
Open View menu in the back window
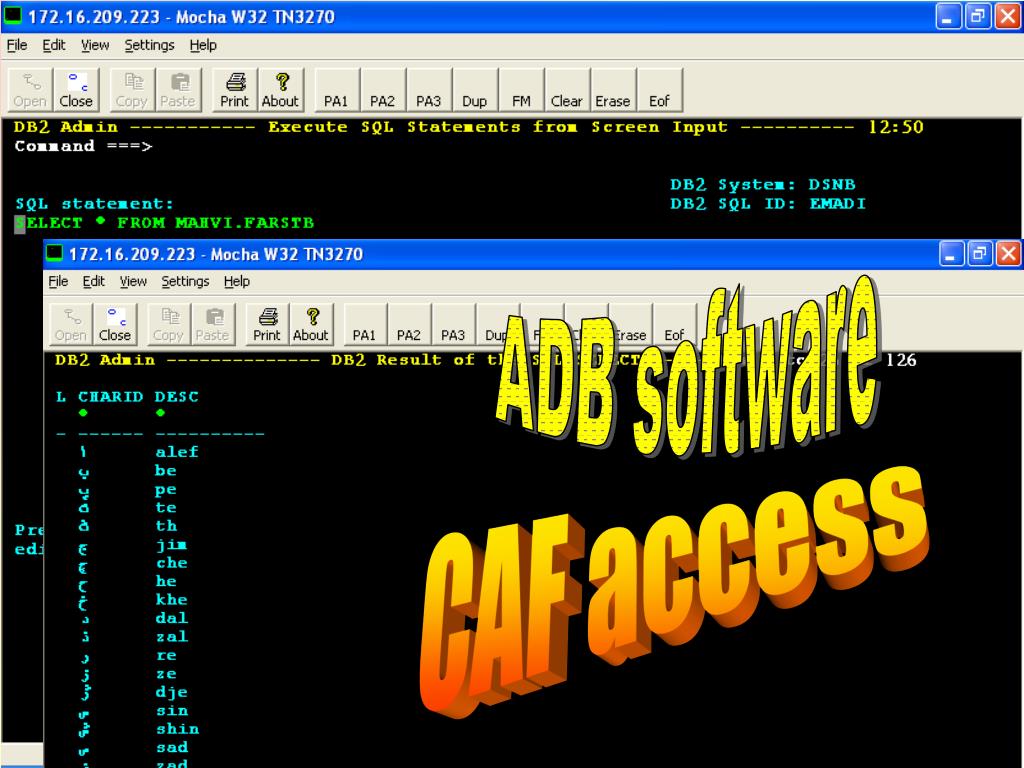tap(95, 45)
